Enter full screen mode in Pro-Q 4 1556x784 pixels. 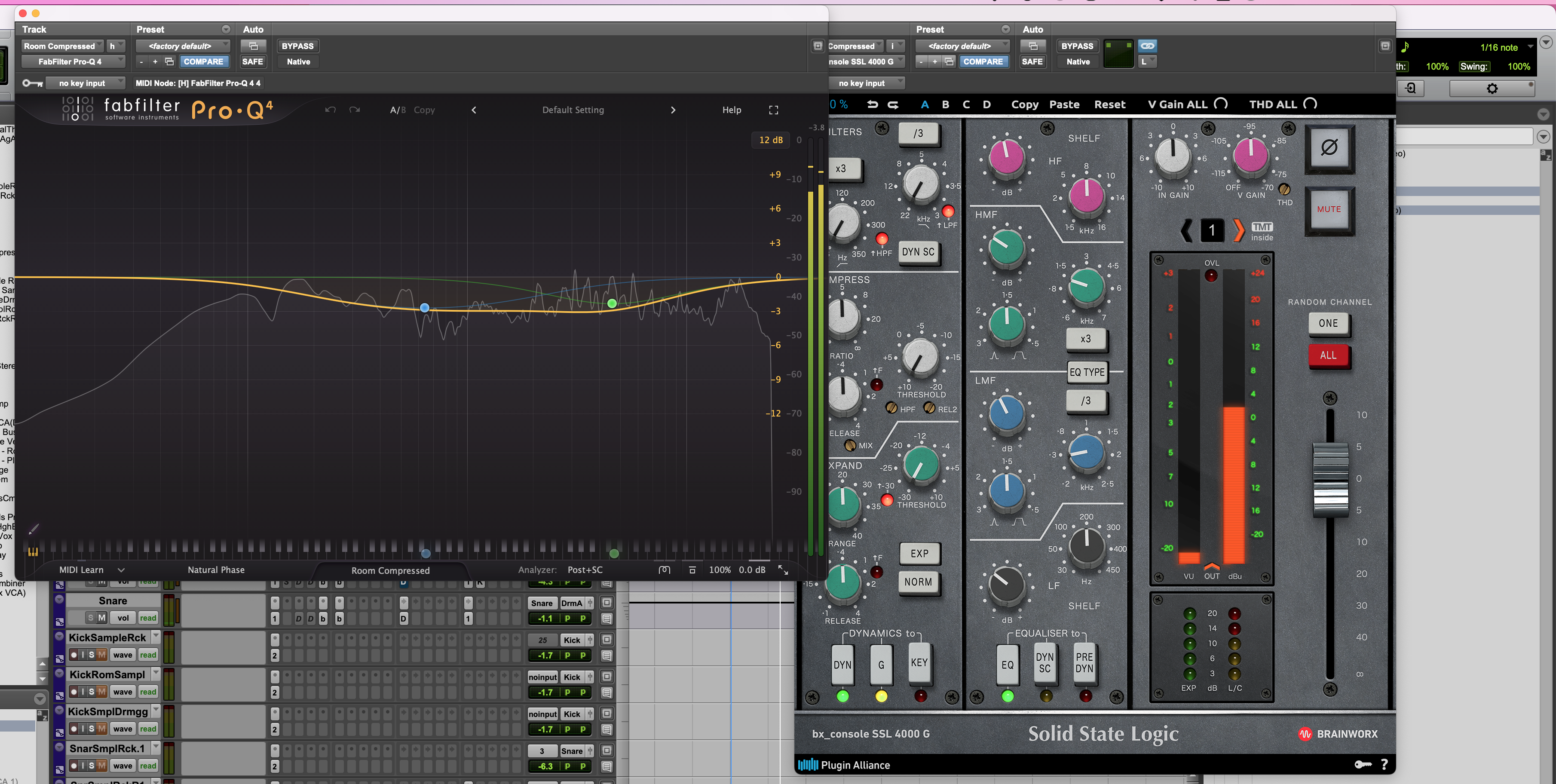pos(773,110)
